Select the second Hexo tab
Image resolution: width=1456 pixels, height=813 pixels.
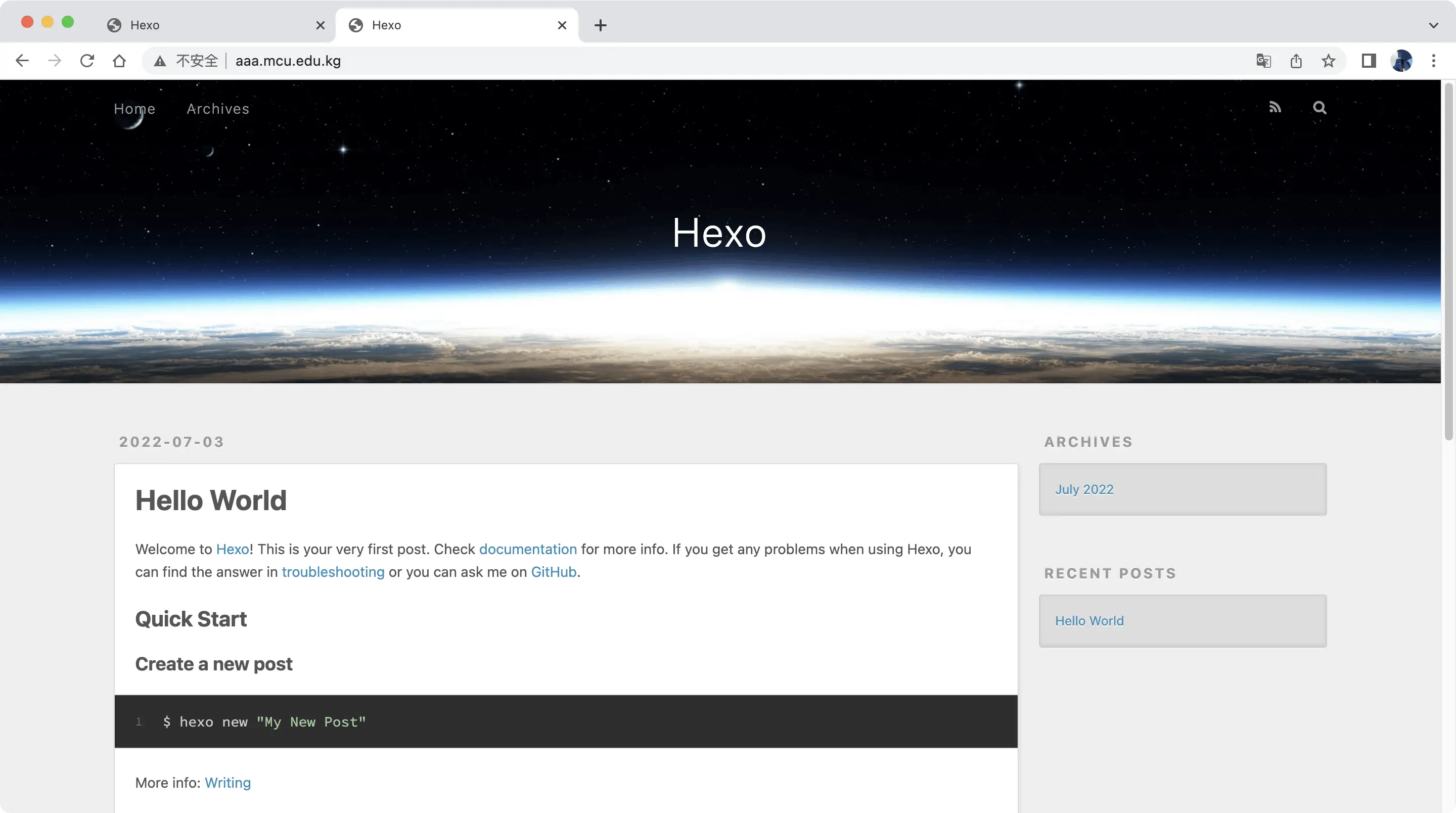pyautogui.click(x=457, y=25)
